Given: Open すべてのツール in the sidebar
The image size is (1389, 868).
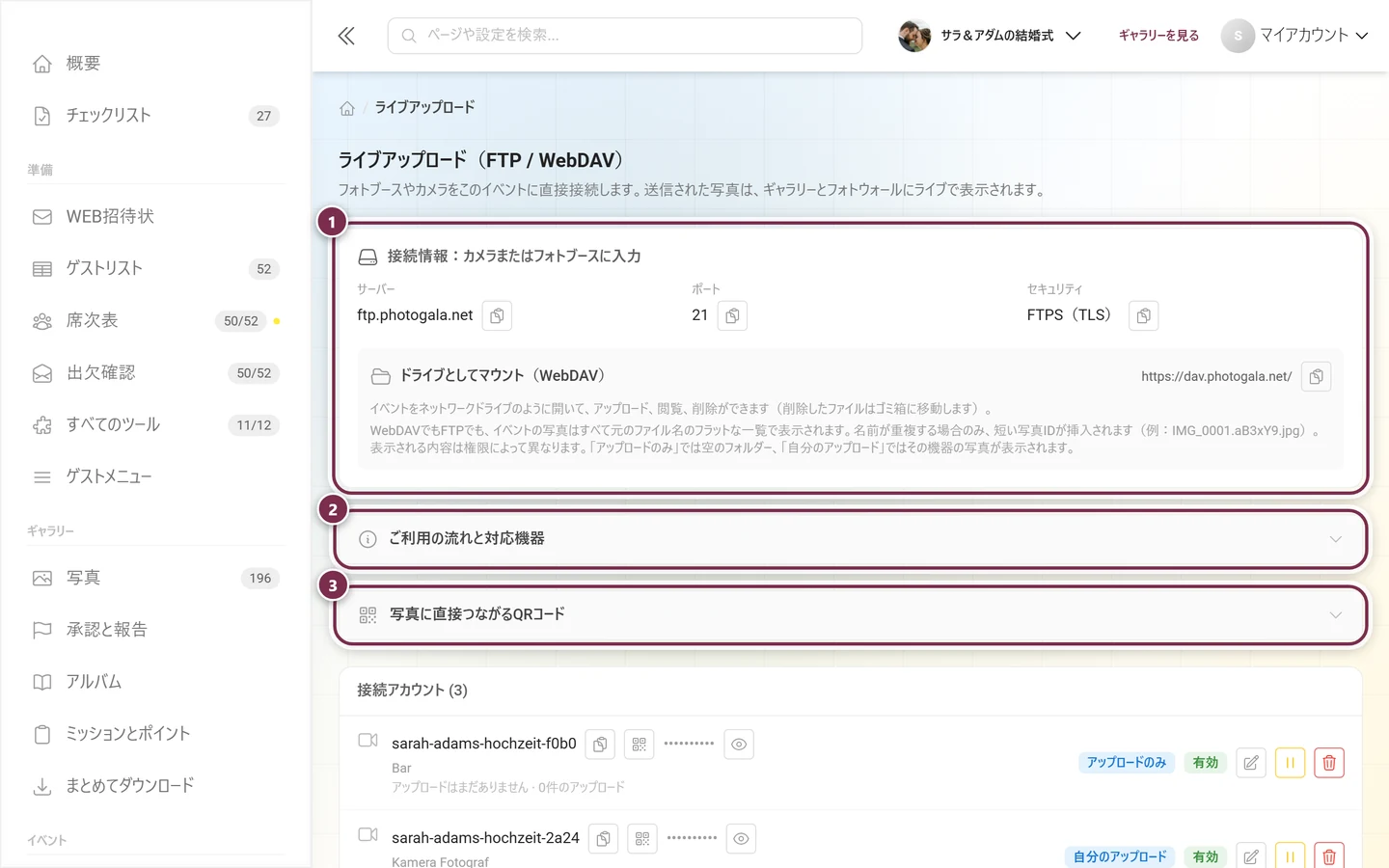Looking at the screenshot, I should [156, 425].
